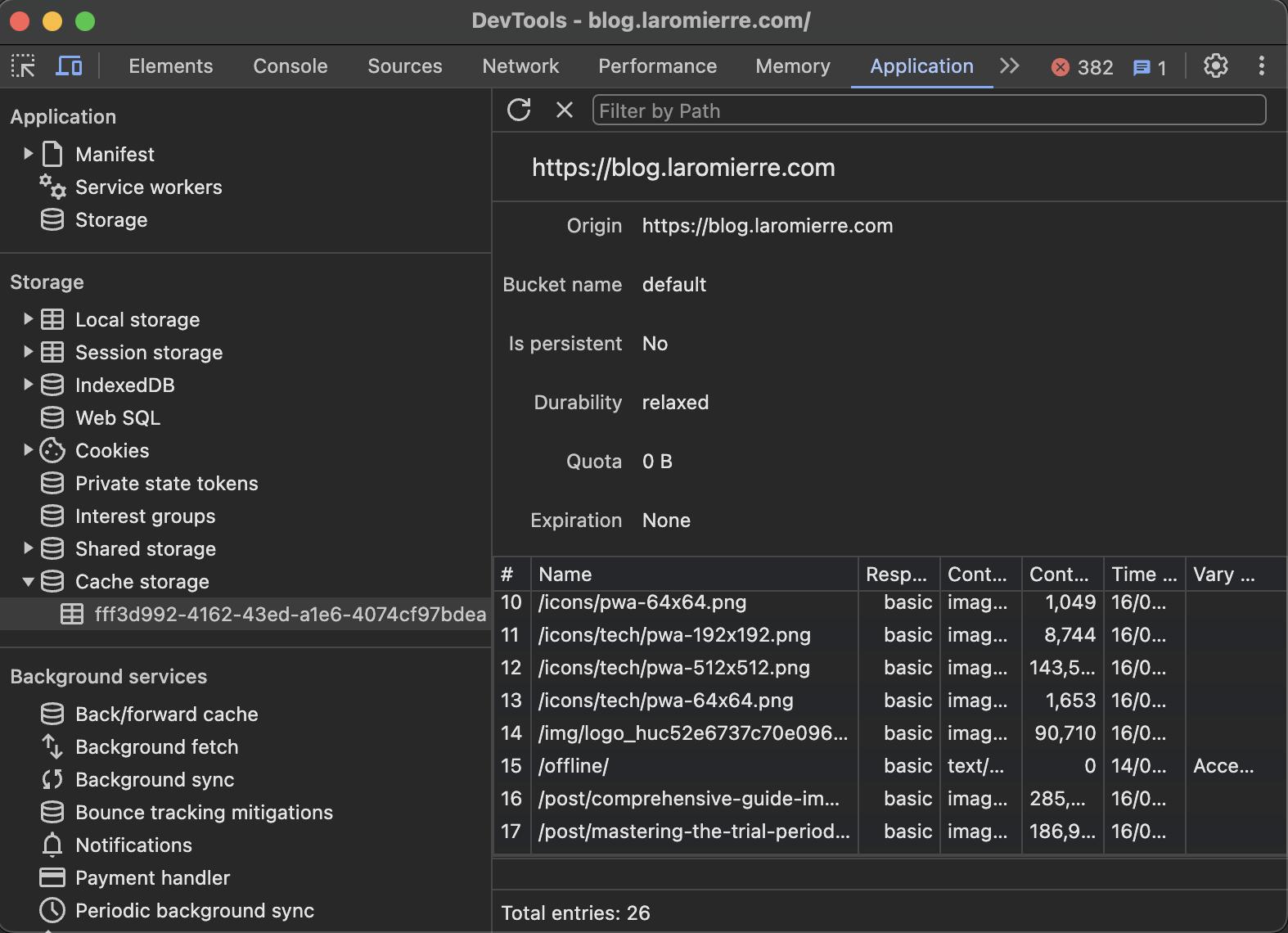This screenshot has height=933, width=1288.
Task: Activate the inspect element picker icon
Action: [x=23, y=66]
